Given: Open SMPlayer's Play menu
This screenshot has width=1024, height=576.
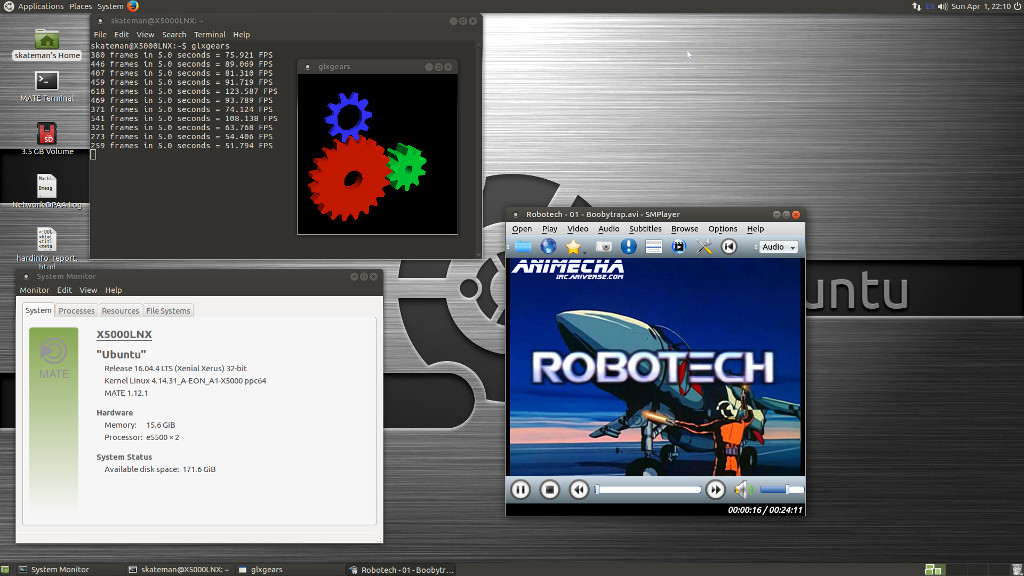Looking at the screenshot, I should (550, 229).
